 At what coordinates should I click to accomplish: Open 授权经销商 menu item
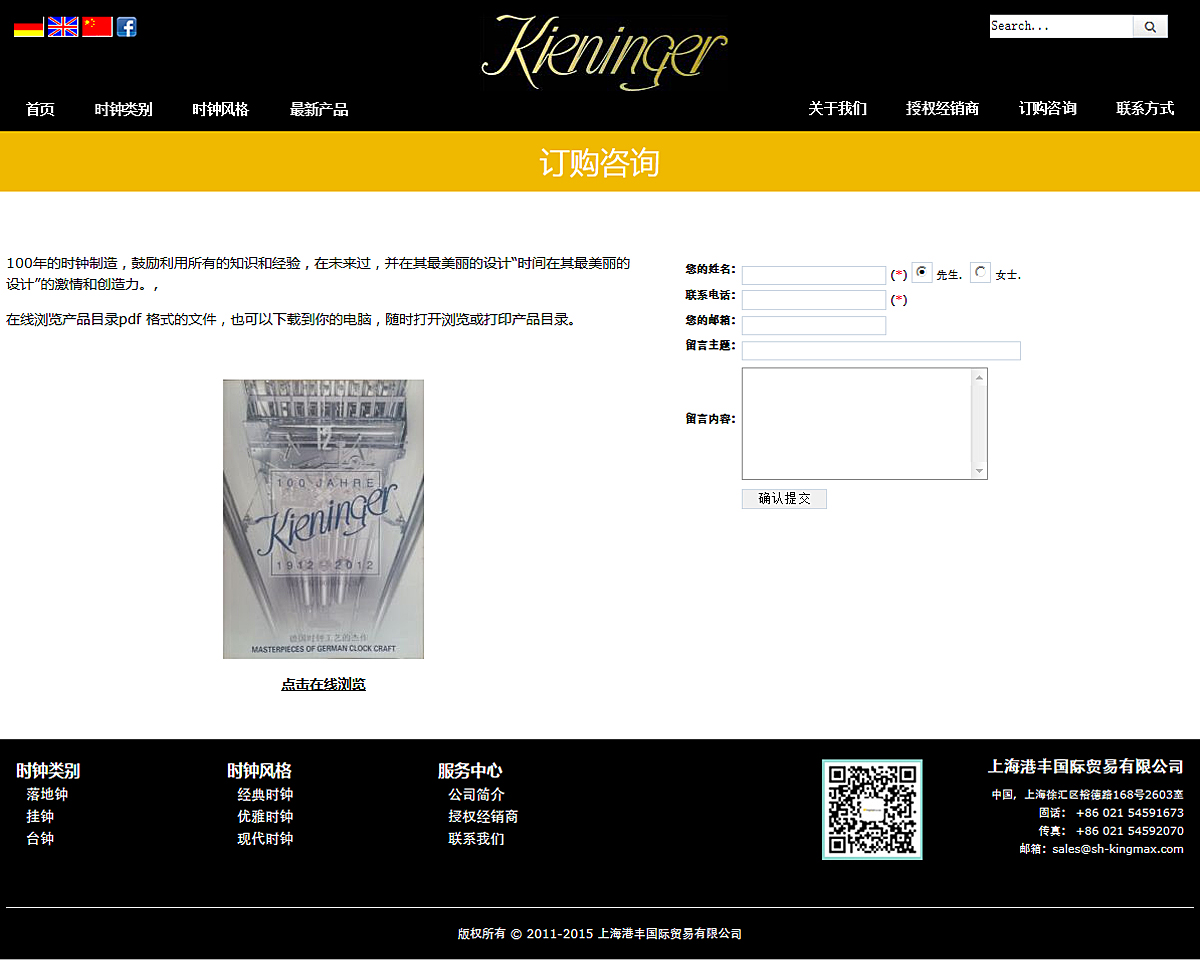pos(942,108)
